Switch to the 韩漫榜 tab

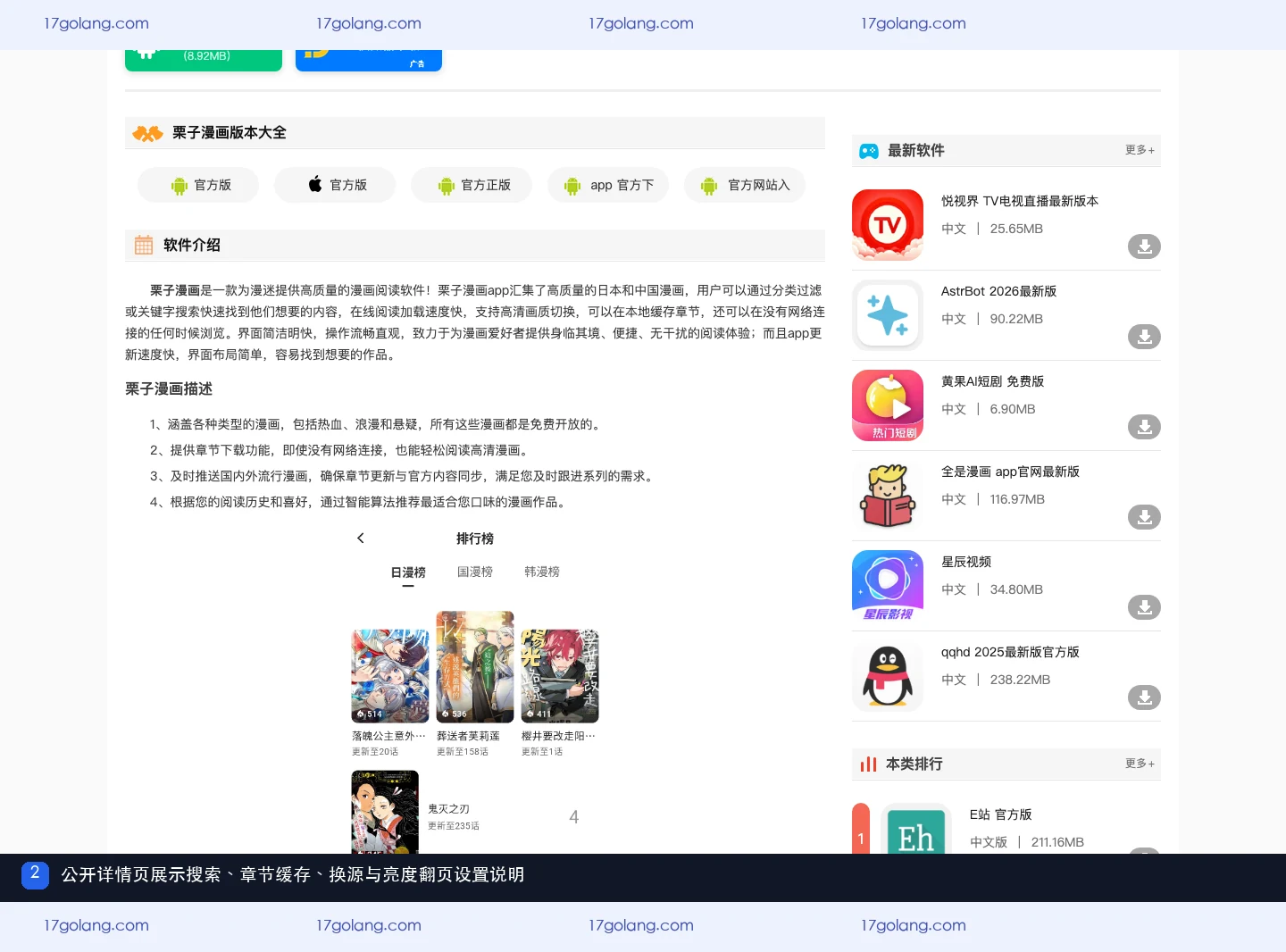point(542,572)
